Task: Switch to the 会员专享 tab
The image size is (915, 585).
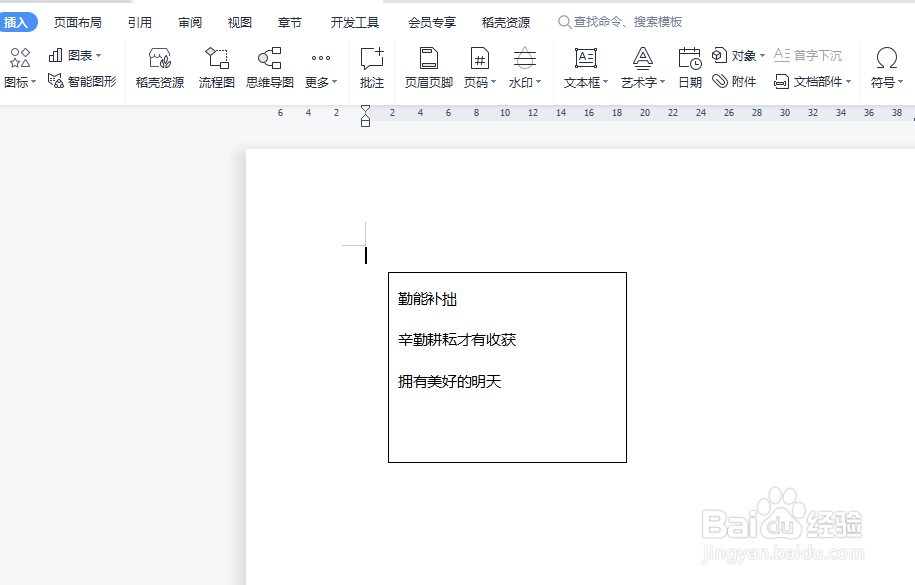Action: pyautogui.click(x=432, y=22)
